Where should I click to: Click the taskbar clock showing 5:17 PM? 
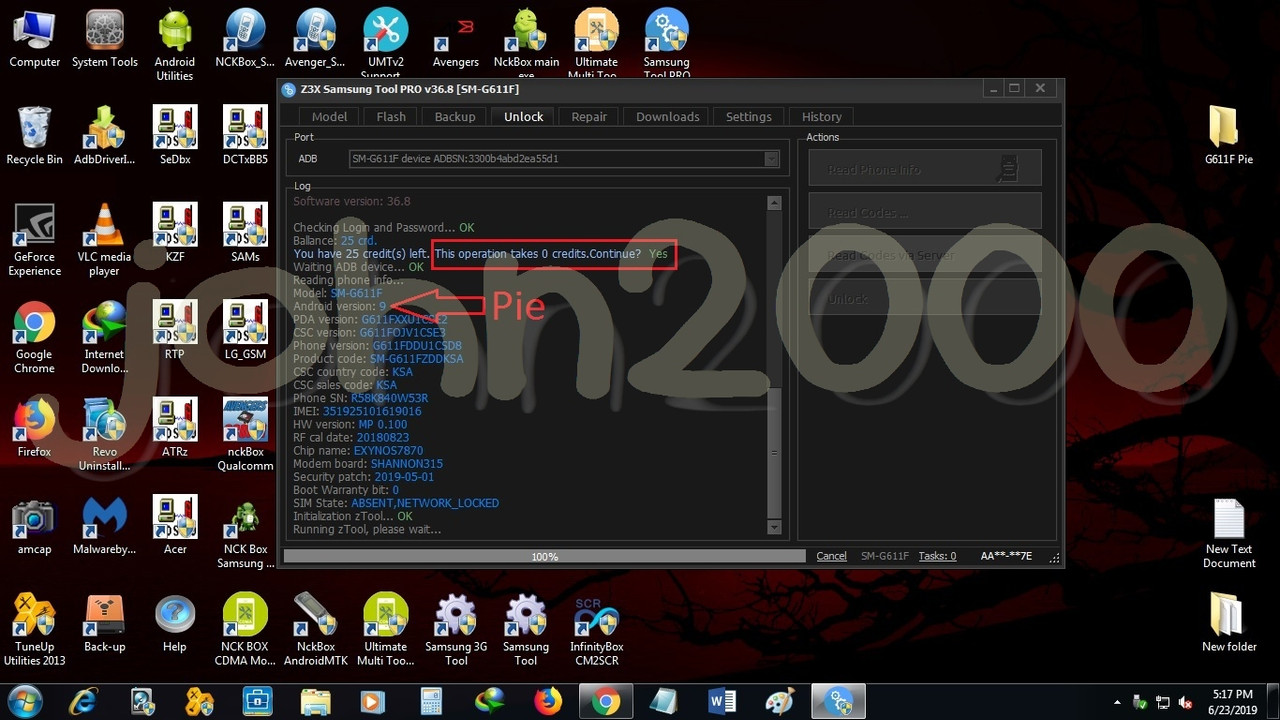coord(1232,702)
